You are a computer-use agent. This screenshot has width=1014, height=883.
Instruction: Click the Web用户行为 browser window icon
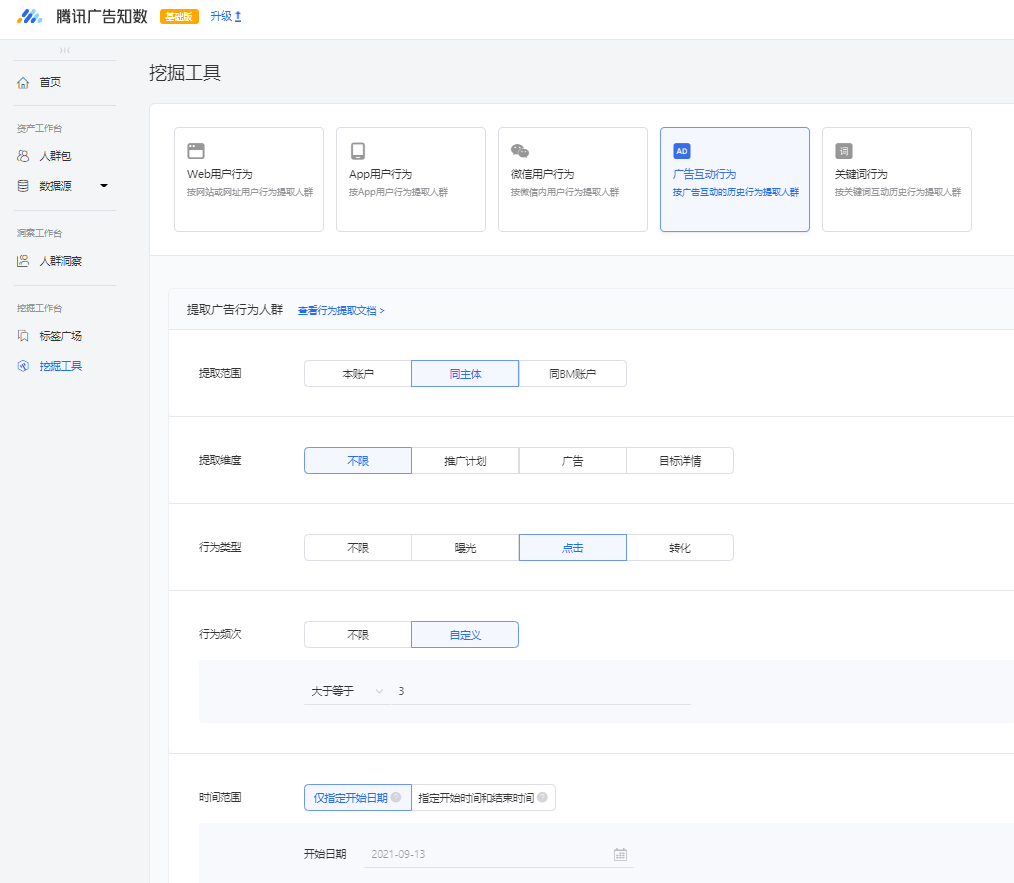[196, 151]
